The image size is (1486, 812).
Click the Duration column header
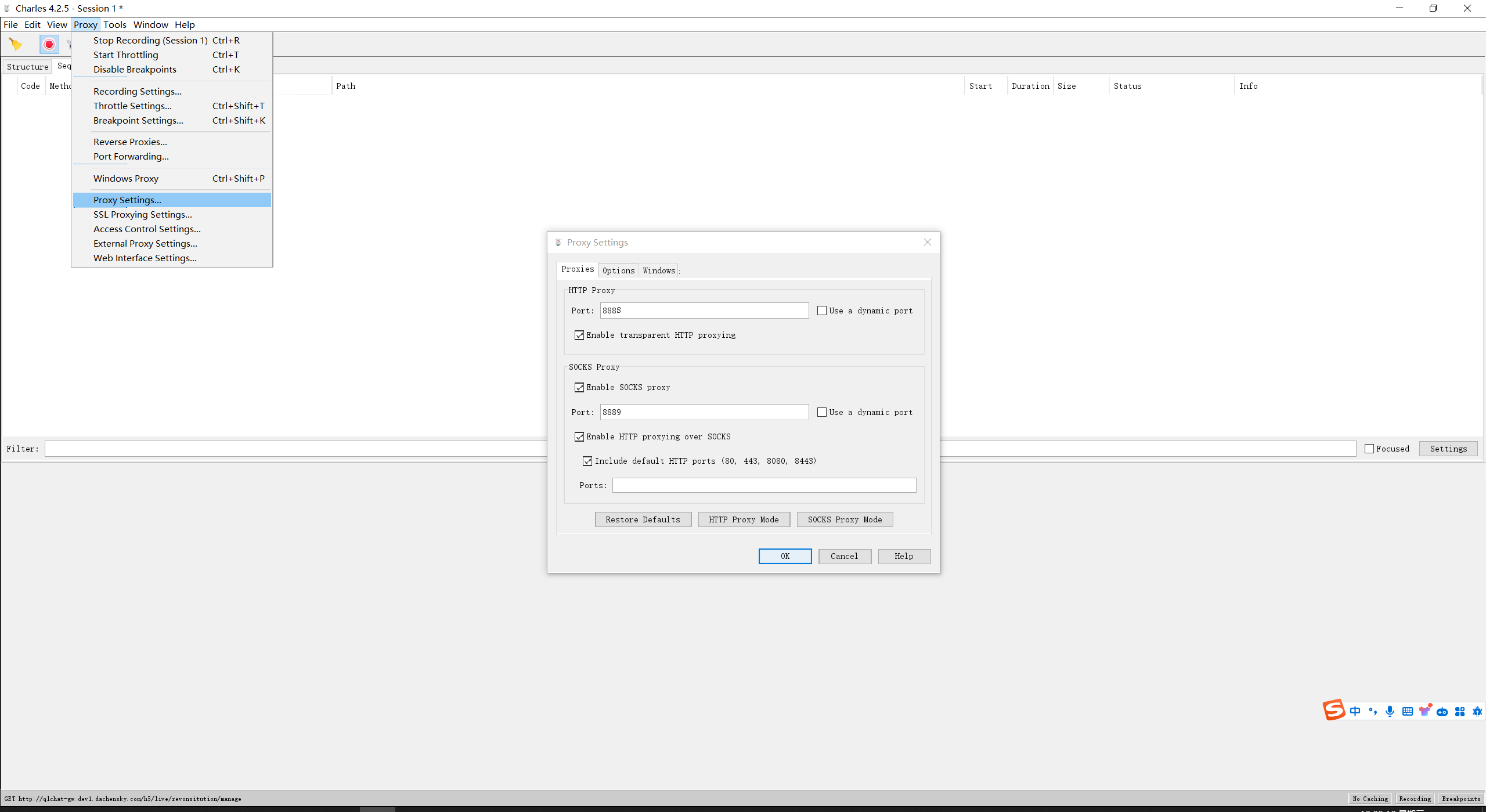[1030, 86]
